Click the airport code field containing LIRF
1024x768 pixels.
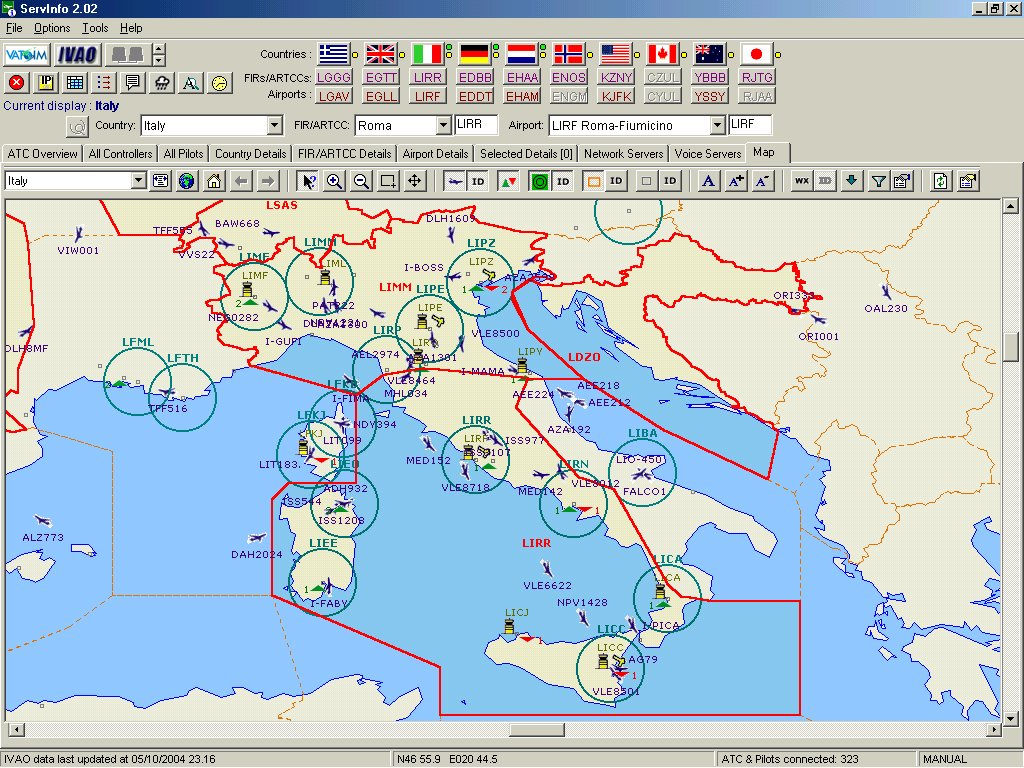(x=750, y=124)
